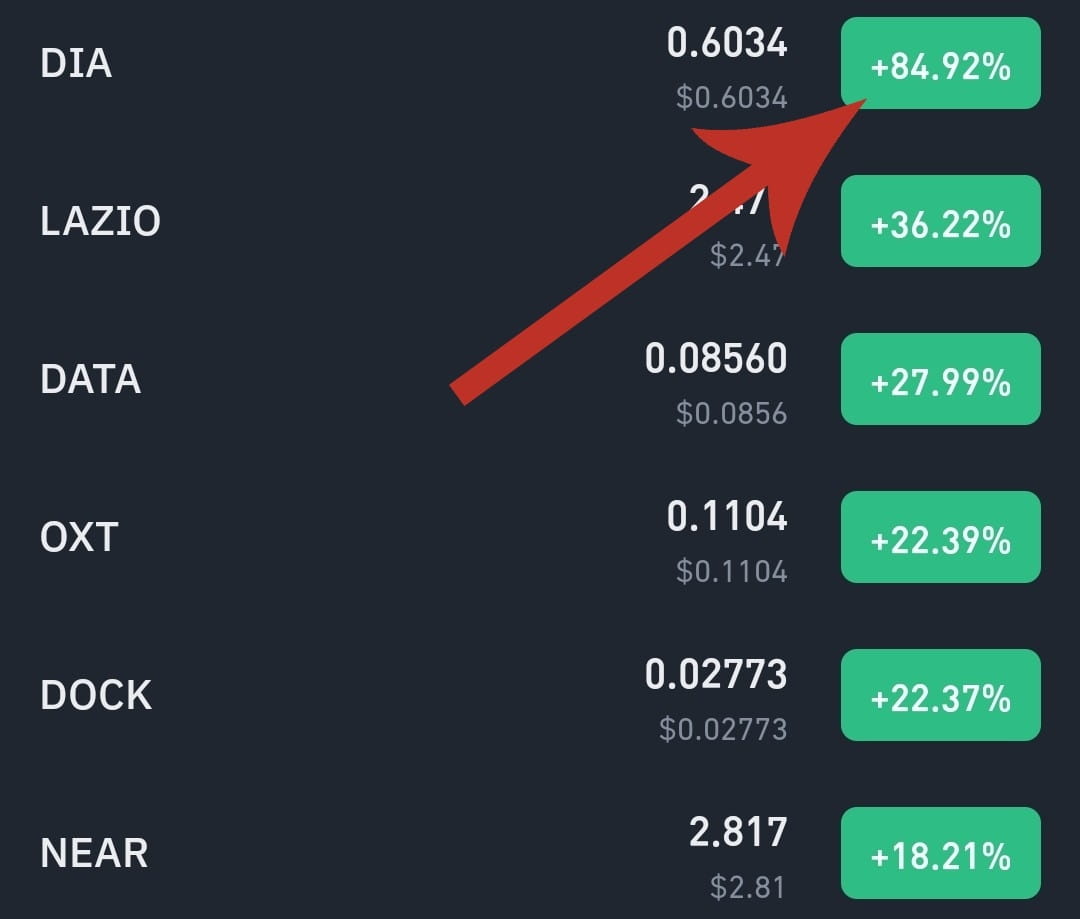Click the $2.81 USD value under NEAR
Screen dimensions: 1080x919
(750, 887)
